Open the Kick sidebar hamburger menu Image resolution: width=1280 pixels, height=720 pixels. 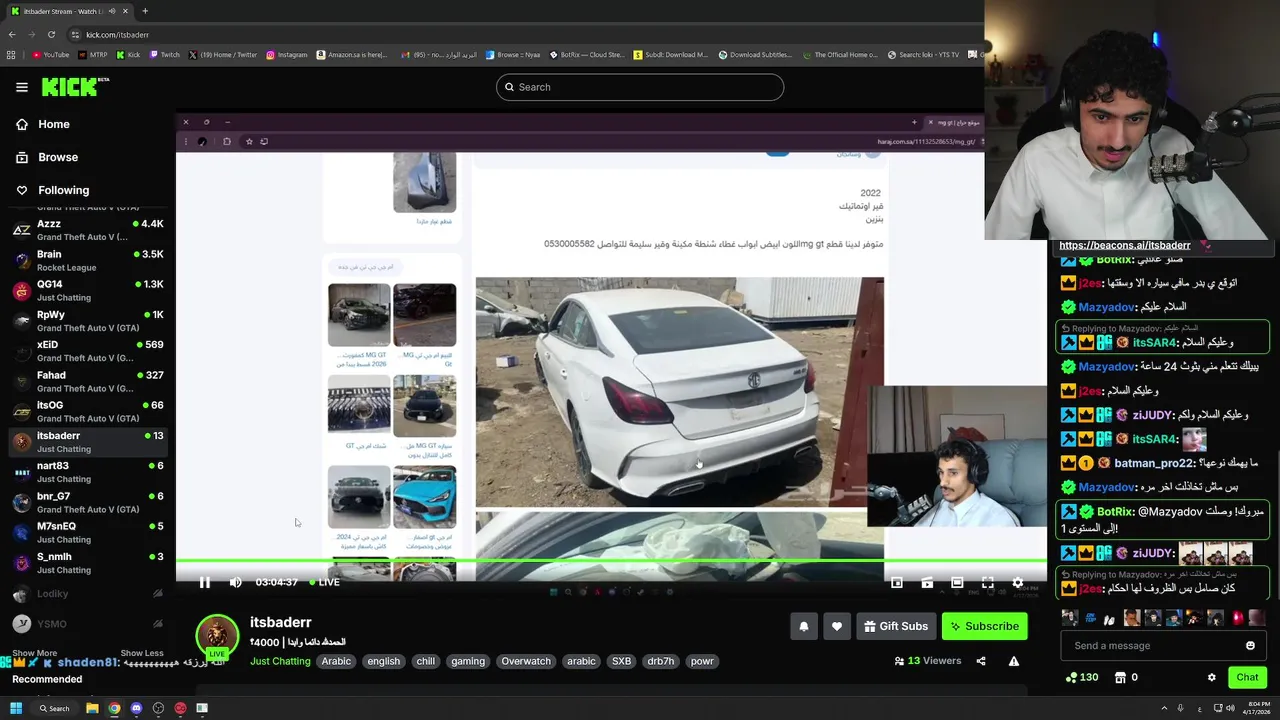pyautogui.click(x=22, y=87)
